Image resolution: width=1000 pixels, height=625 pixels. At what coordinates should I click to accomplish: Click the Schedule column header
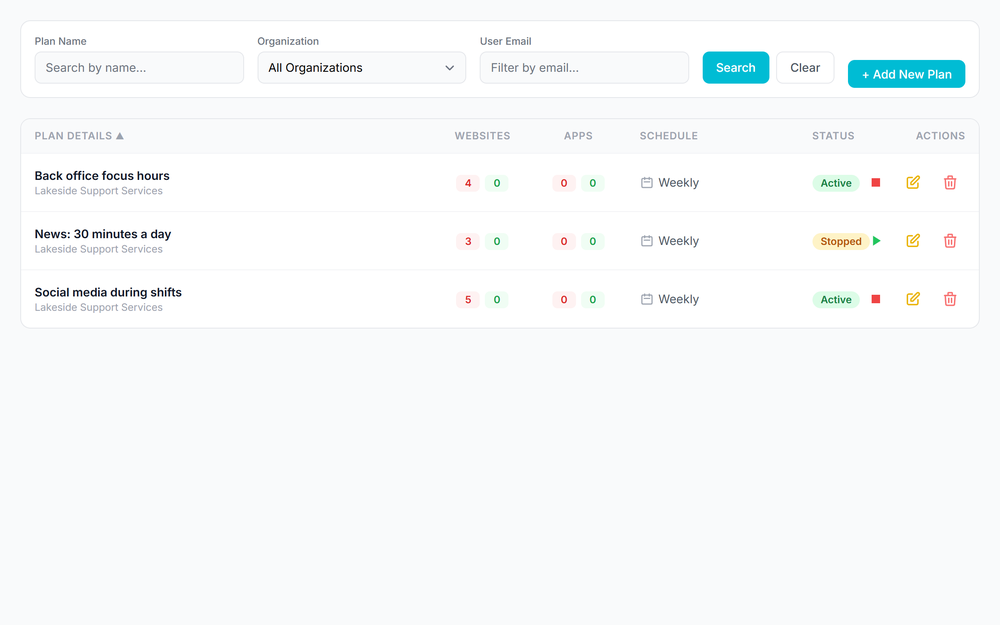668,136
